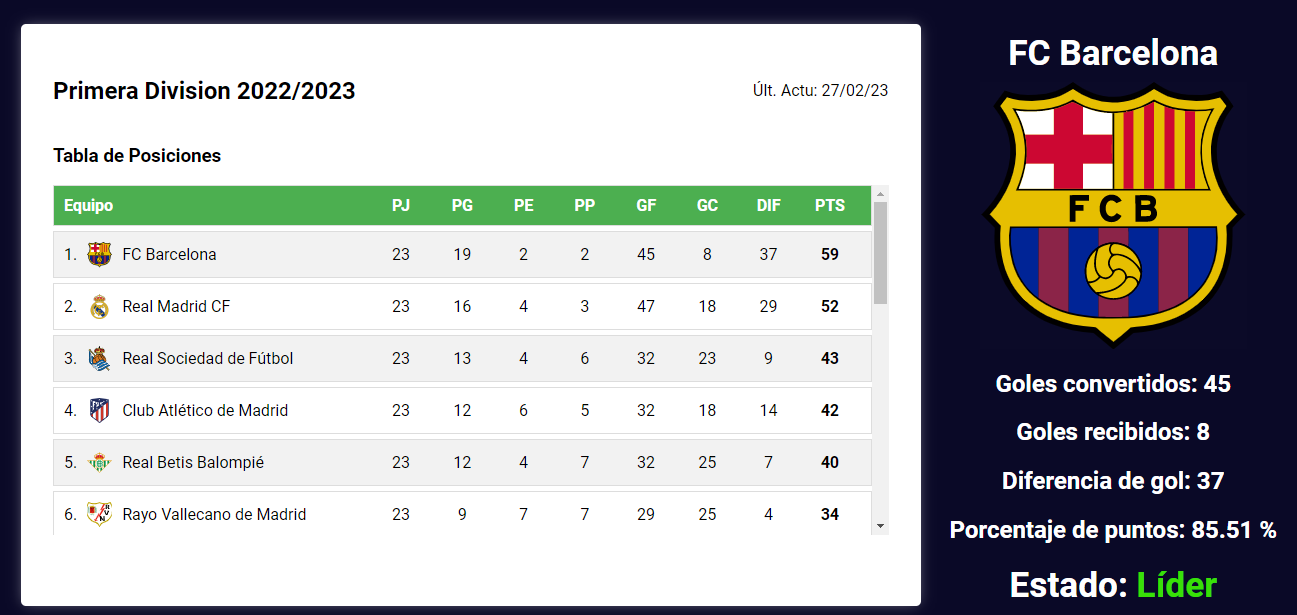
Task: Click the Real Betis Balompié row
Action: click(462, 462)
